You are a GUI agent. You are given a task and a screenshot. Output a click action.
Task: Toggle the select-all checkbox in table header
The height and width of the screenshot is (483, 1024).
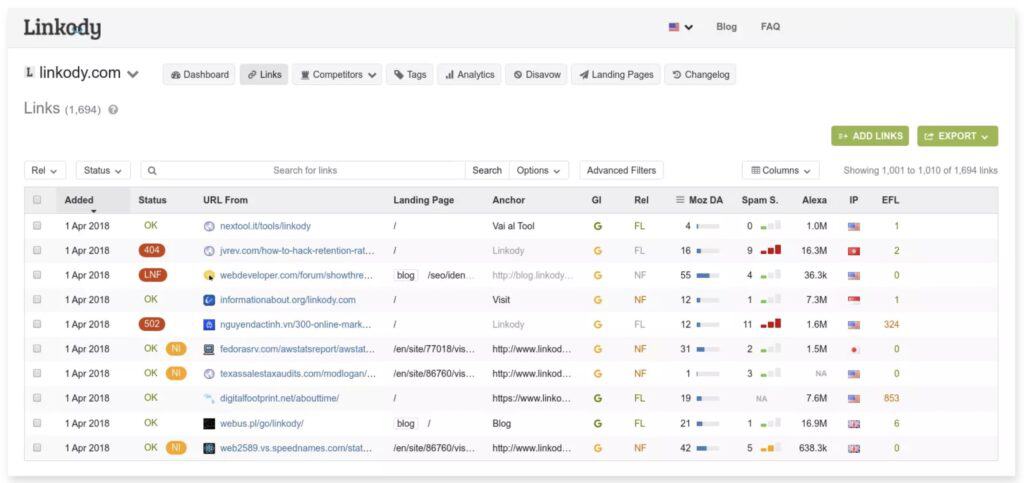(x=38, y=200)
